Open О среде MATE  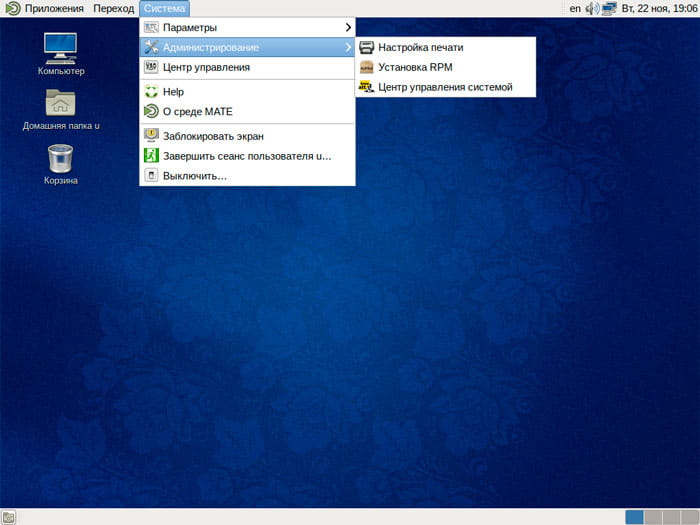[x=247, y=112]
